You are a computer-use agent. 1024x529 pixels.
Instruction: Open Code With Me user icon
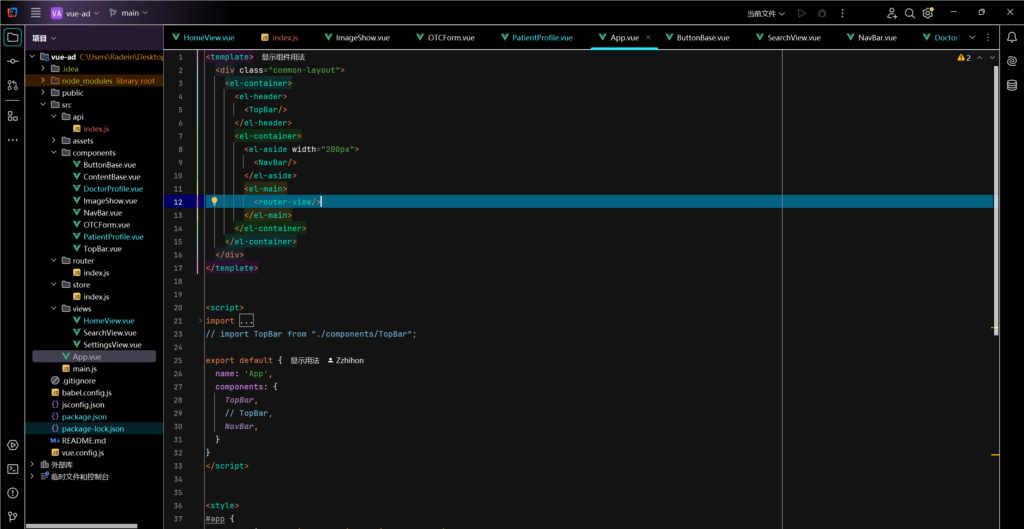coord(892,13)
